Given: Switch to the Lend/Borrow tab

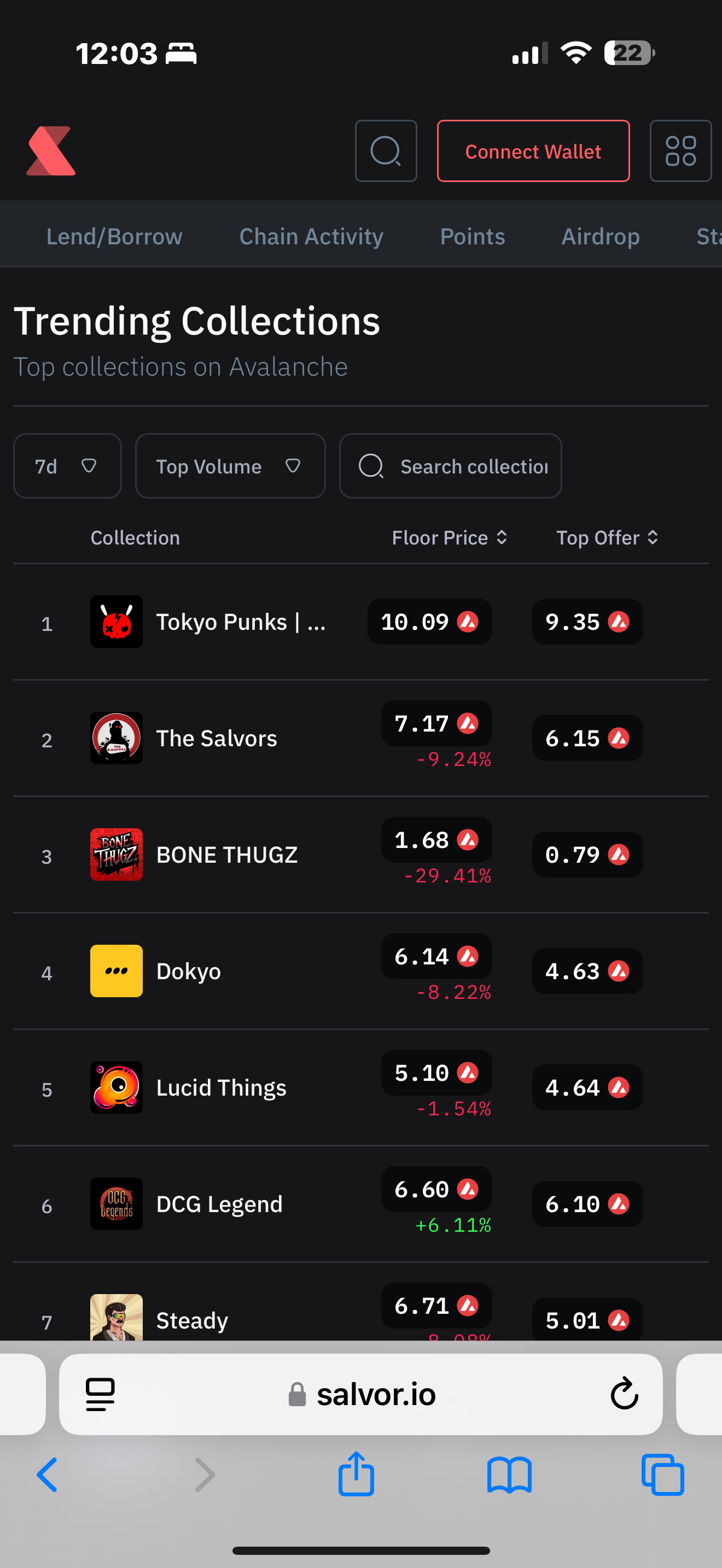Looking at the screenshot, I should [114, 236].
